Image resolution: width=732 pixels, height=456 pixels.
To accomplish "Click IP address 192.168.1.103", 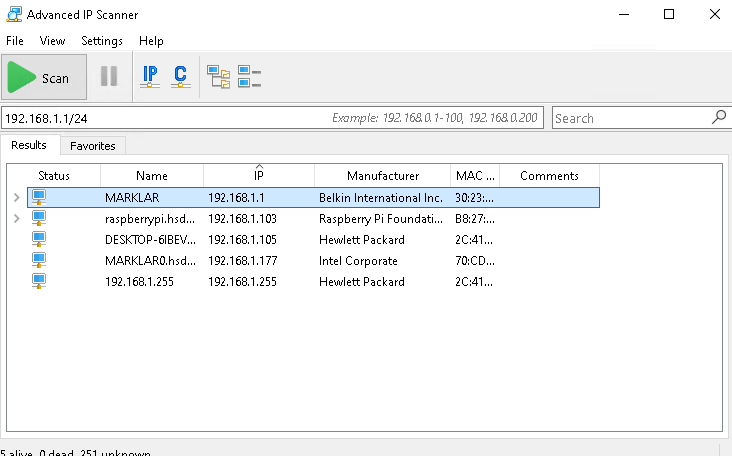I will (242, 219).
